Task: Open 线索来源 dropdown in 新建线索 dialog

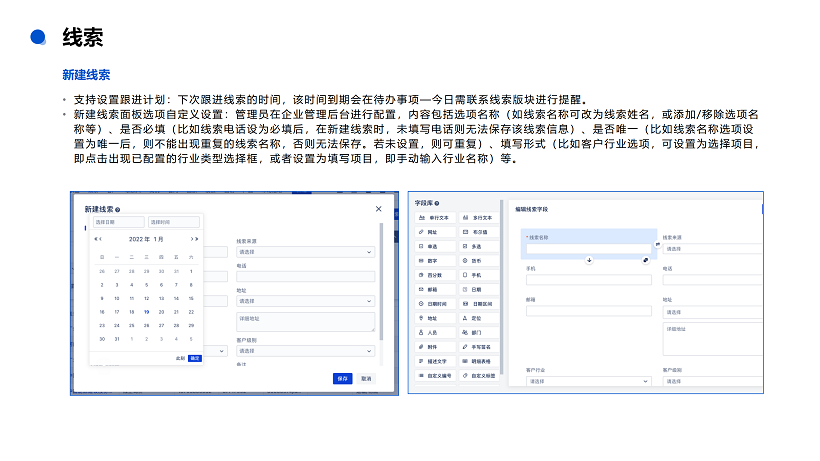Action: (x=305, y=252)
